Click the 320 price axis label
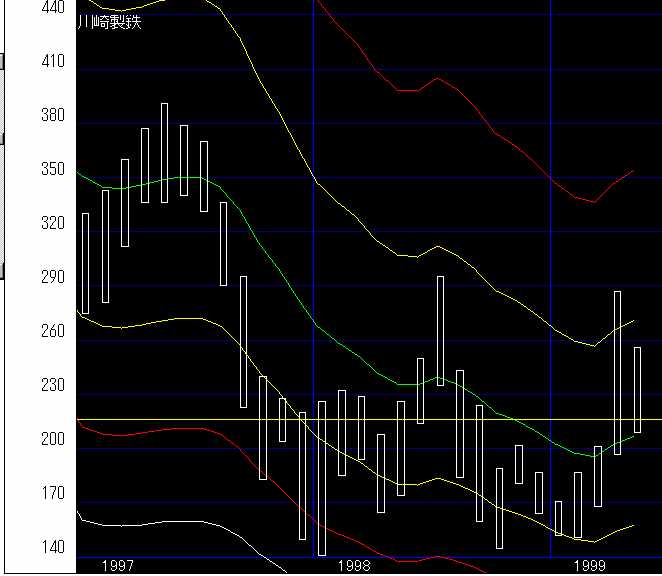The width and height of the screenshot is (662, 576). pos(52,223)
